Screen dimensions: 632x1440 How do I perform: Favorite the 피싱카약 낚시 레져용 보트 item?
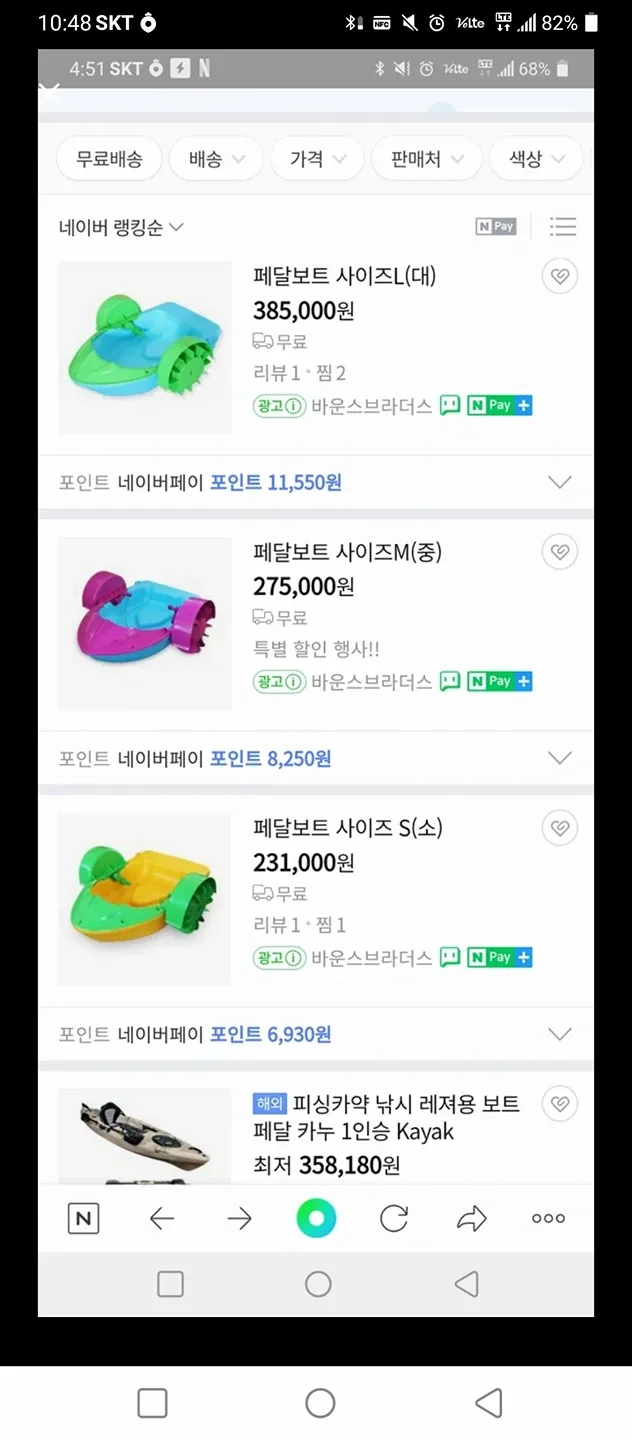click(559, 1103)
